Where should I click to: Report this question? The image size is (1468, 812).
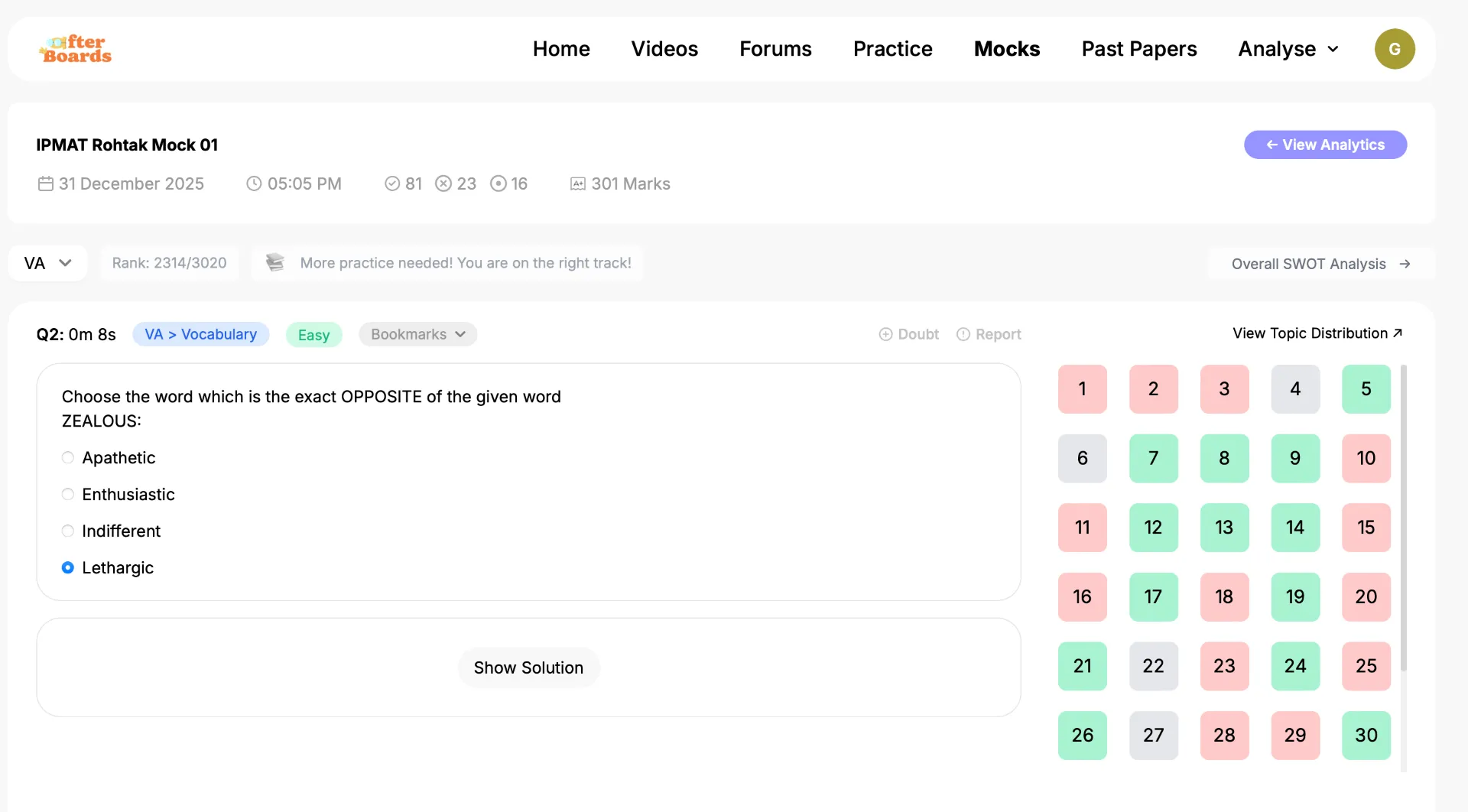(x=989, y=334)
